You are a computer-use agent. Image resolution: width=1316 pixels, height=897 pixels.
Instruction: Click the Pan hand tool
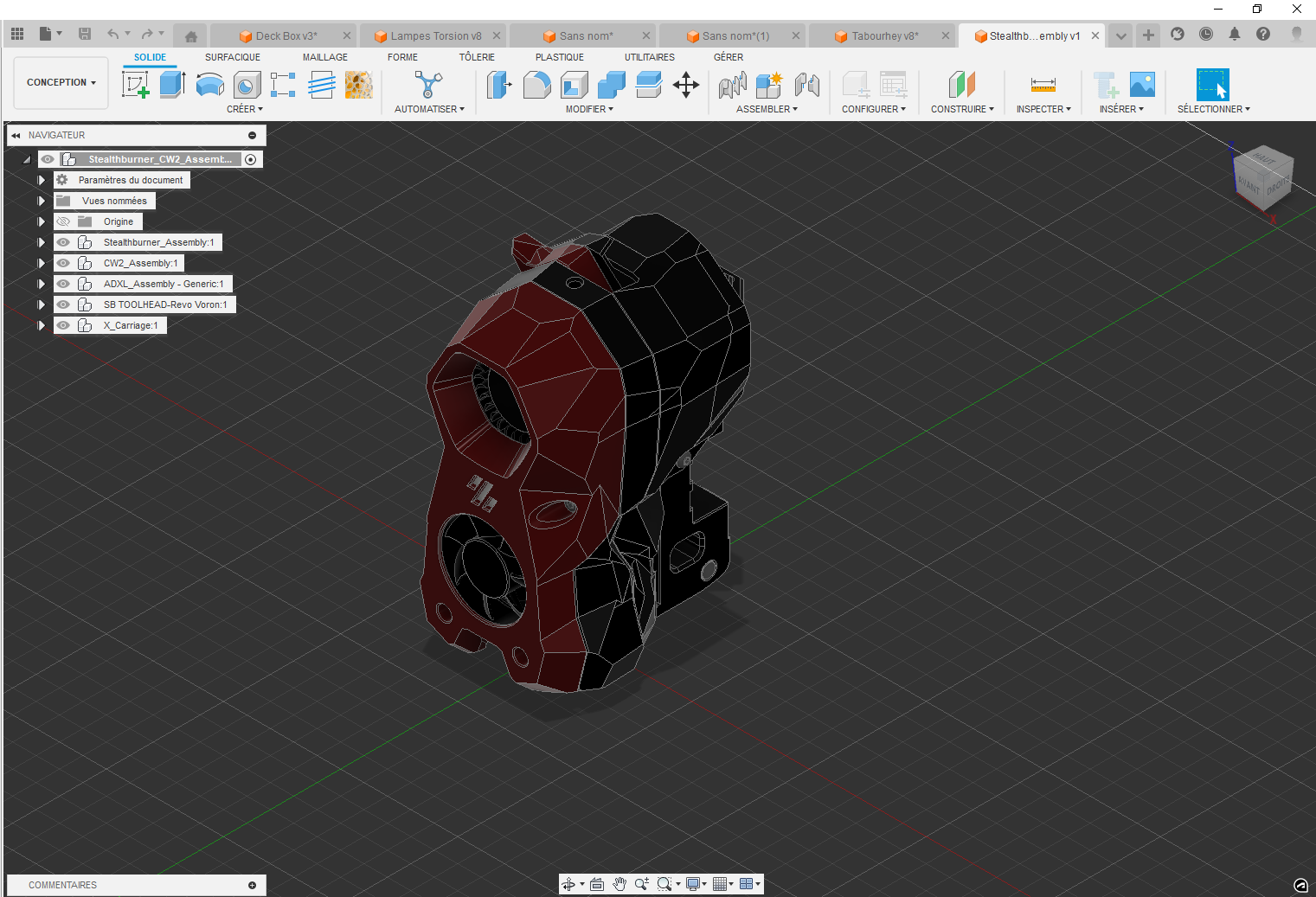coord(619,884)
